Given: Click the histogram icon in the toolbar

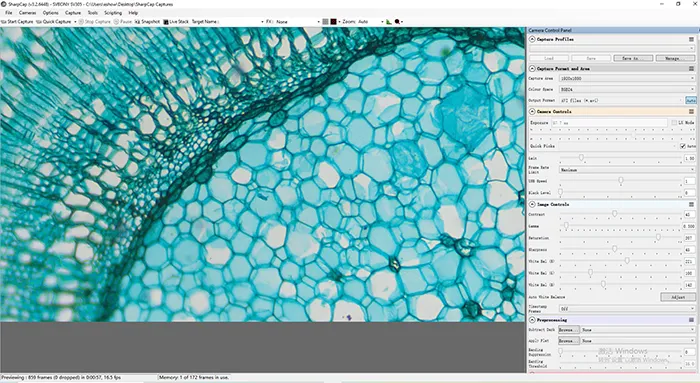Looking at the screenshot, I should 389,21.
